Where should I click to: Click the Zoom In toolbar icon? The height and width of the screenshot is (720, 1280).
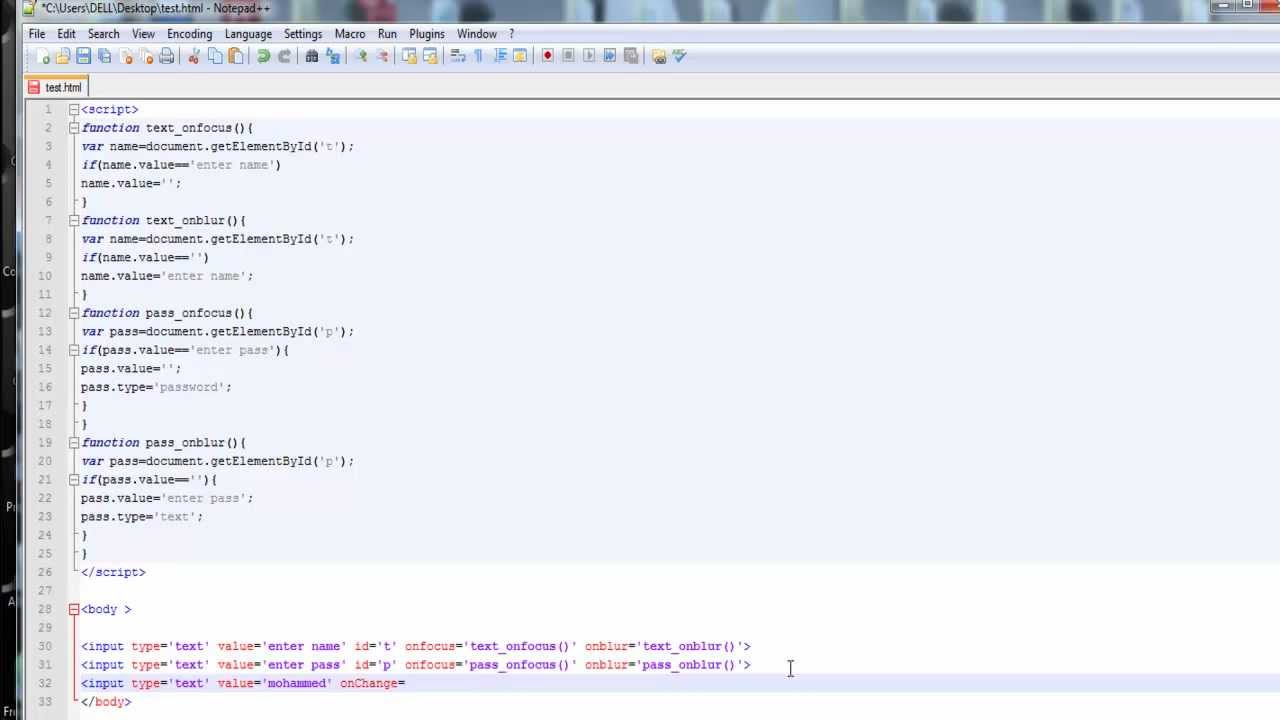[360, 56]
